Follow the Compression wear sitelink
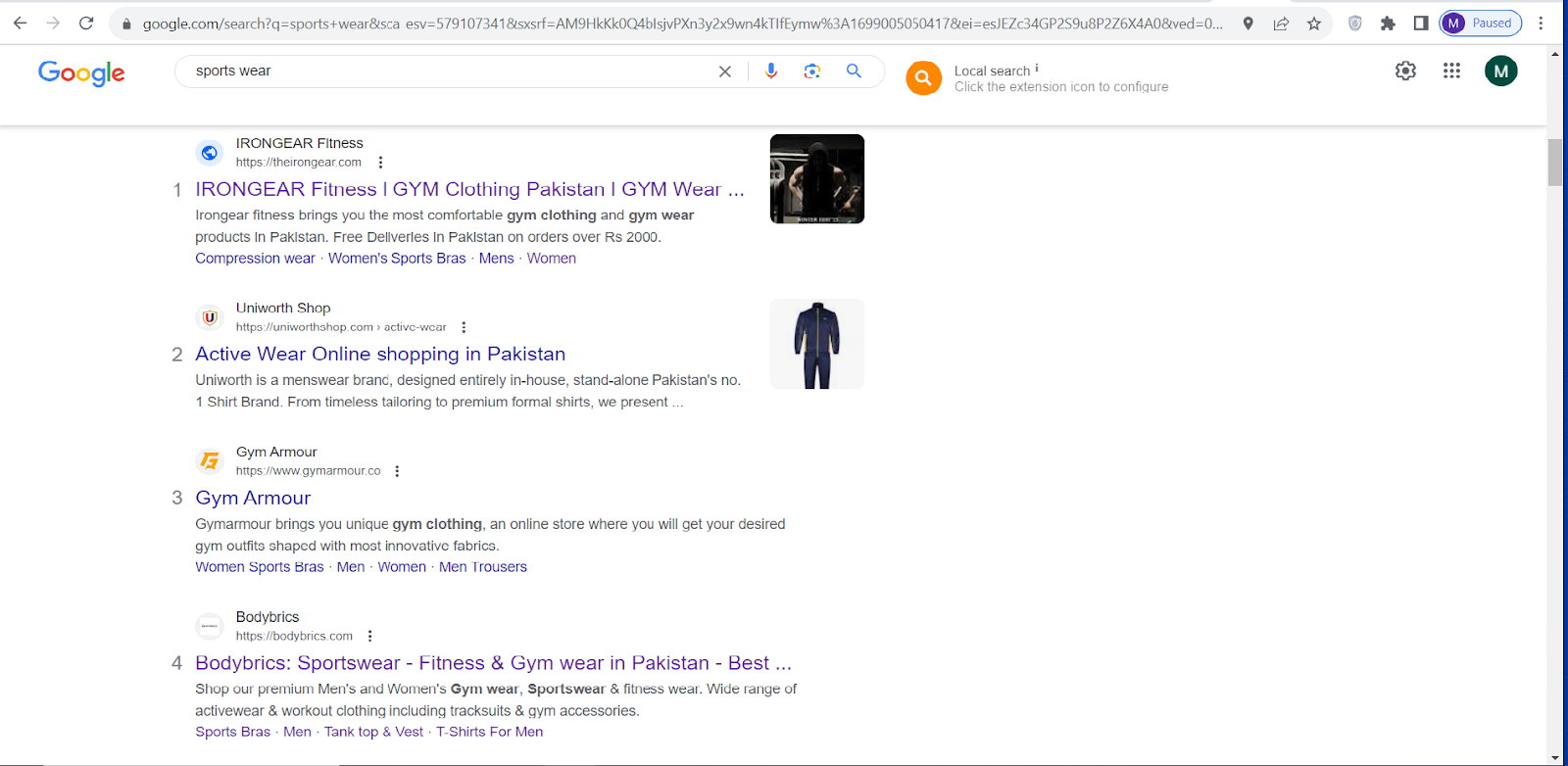 (255, 259)
